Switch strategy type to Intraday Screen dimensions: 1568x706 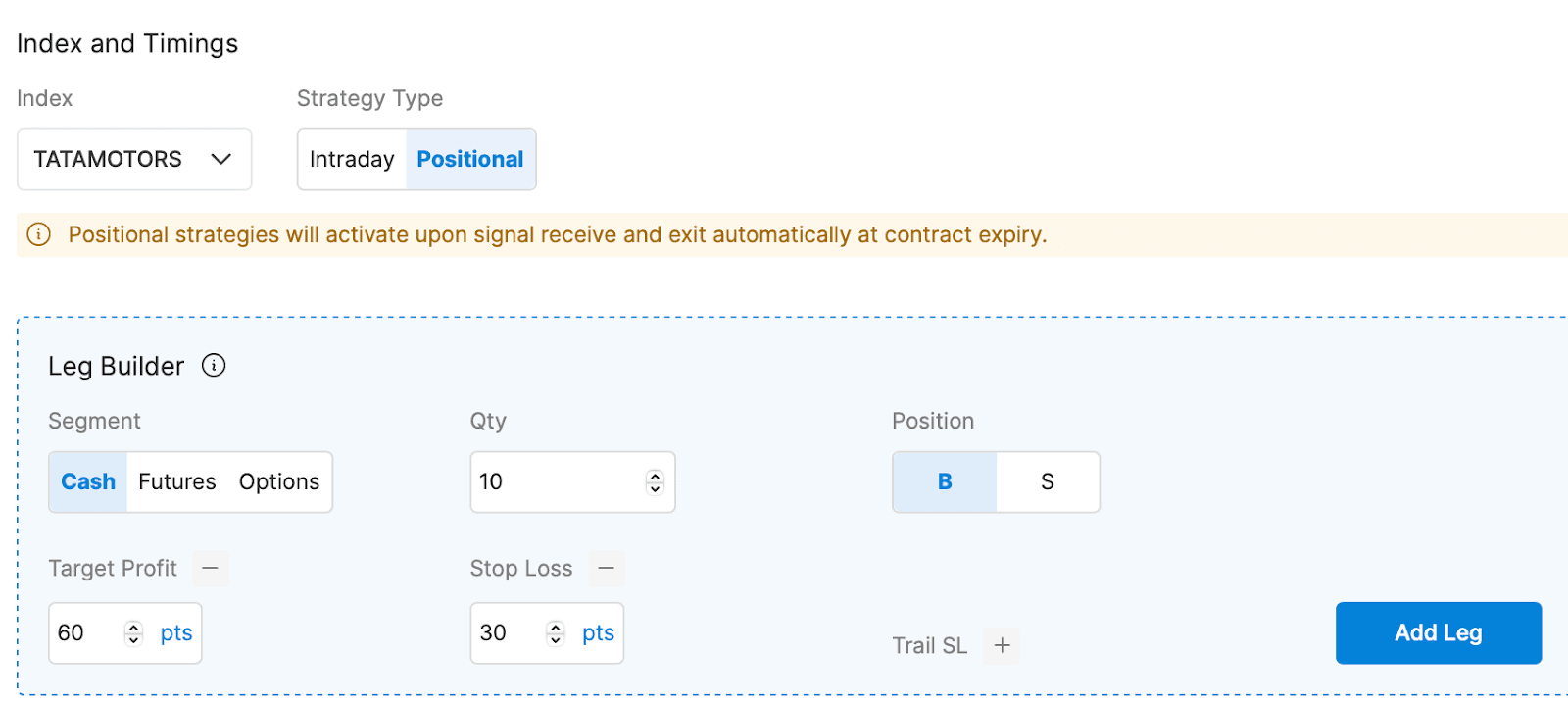[352, 160]
